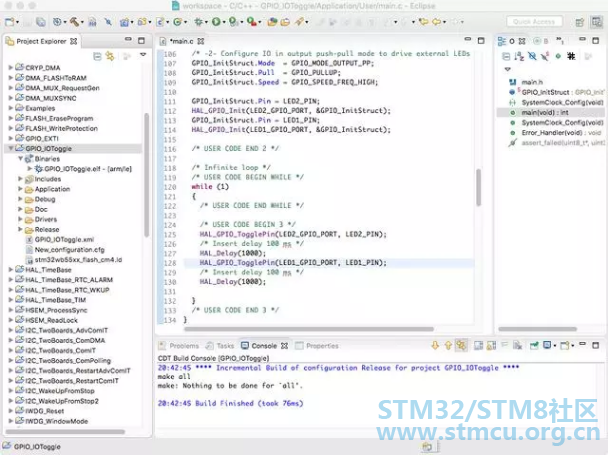Select the main.c editor tab
The image size is (609, 455).
click(x=182, y=41)
